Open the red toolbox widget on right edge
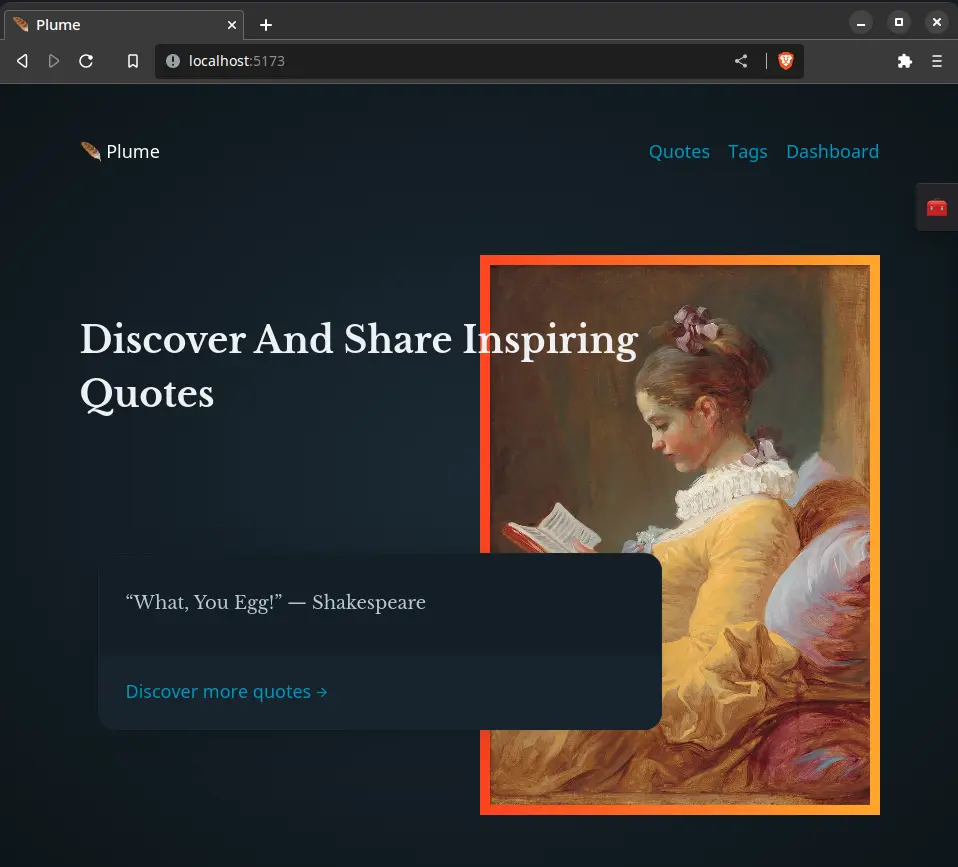 click(937, 208)
